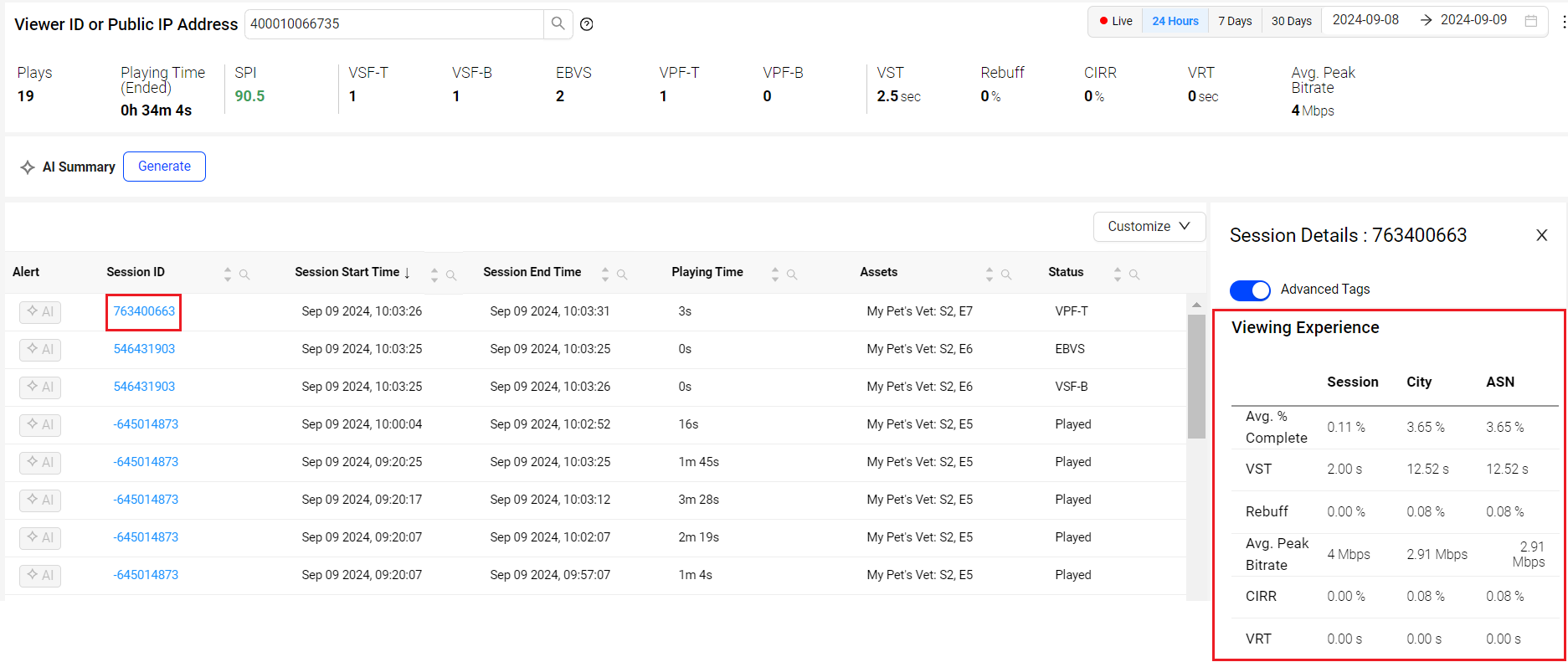Click AI alert button for session 763400663
The width and height of the screenshot is (1568, 662).
point(40,312)
